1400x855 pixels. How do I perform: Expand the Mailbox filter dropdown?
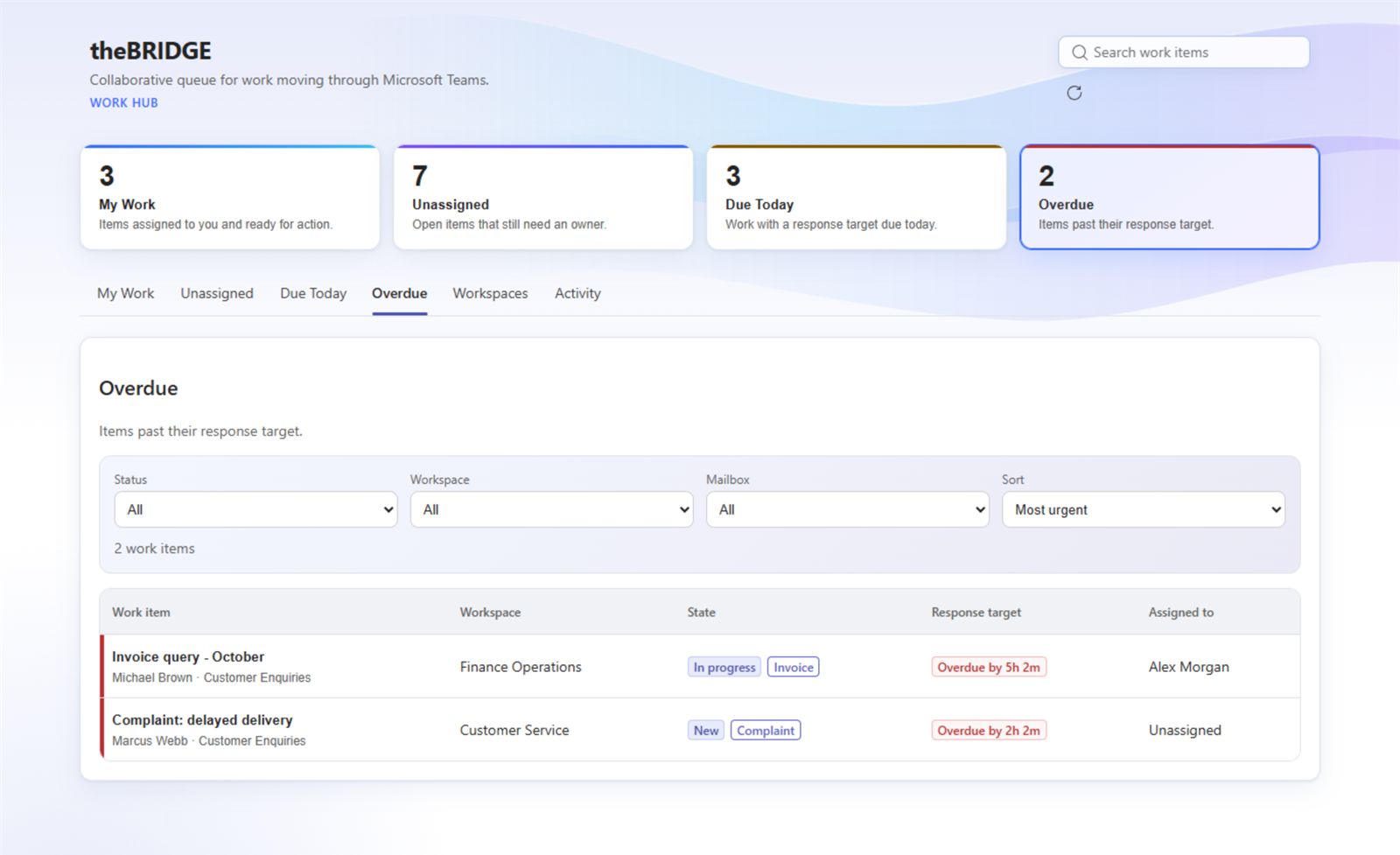pyautogui.click(x=847, y=509)
